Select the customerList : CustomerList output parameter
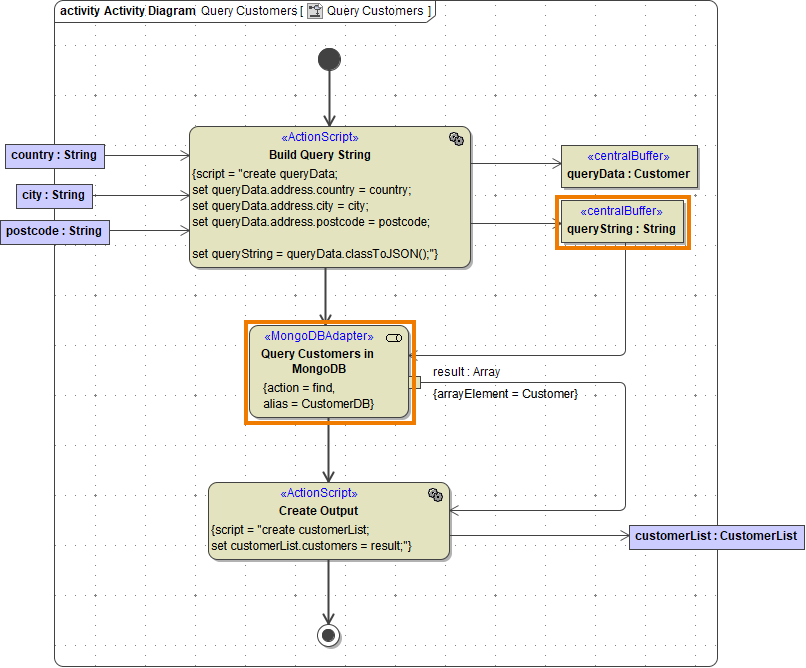The width and height of the screenshot is (806, 668). pos(716,536)
